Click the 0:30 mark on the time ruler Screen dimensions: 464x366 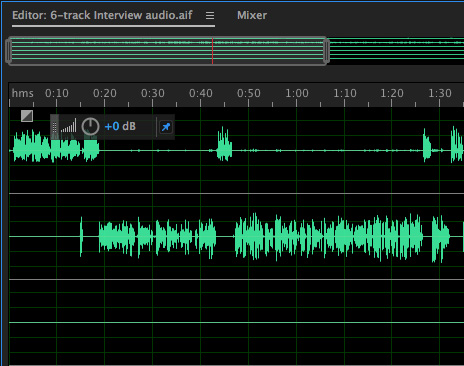[x=153, y=93]
